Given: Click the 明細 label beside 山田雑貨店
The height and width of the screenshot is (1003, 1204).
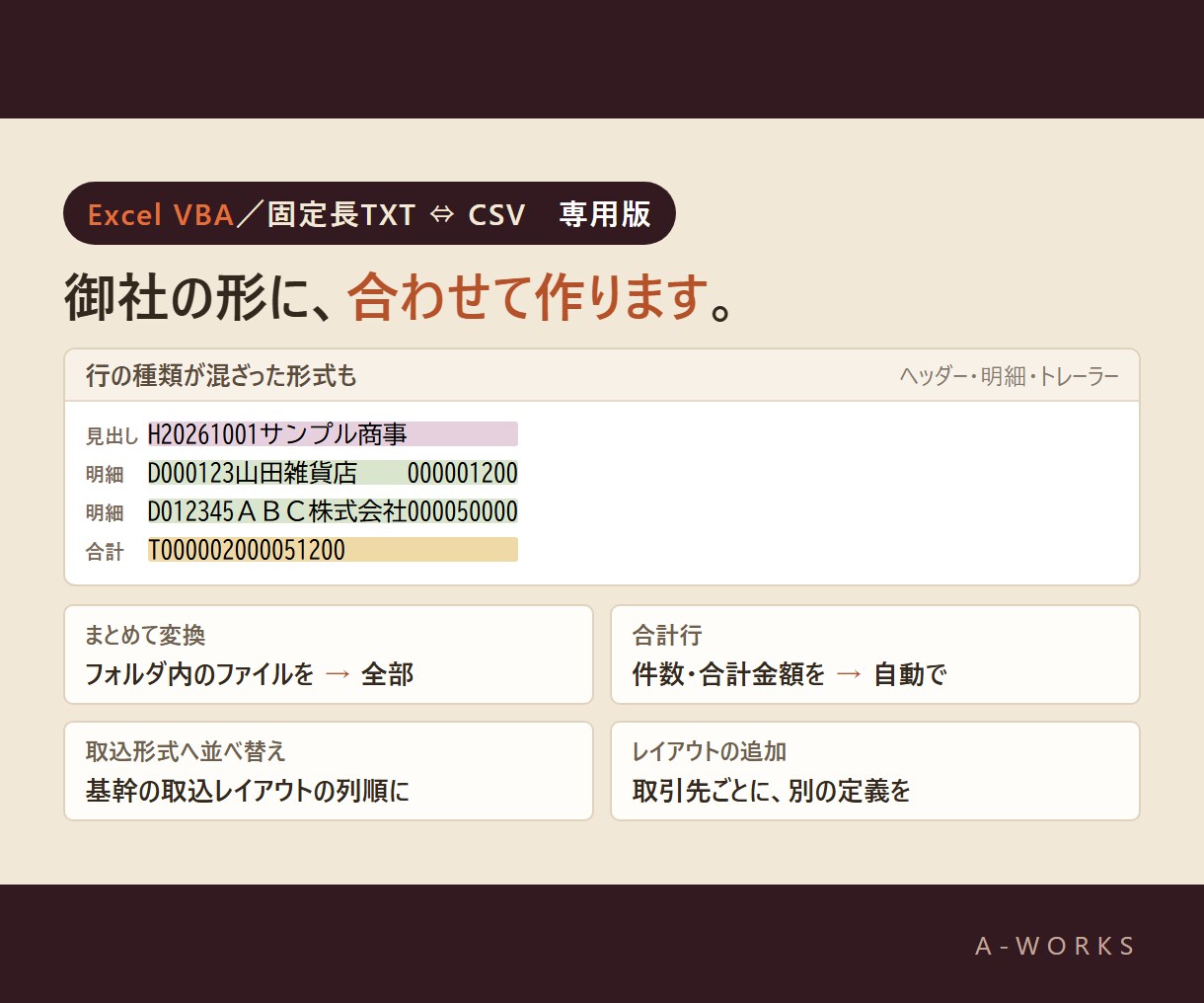Looking at the screenshot, I should (x=105, y=475).
